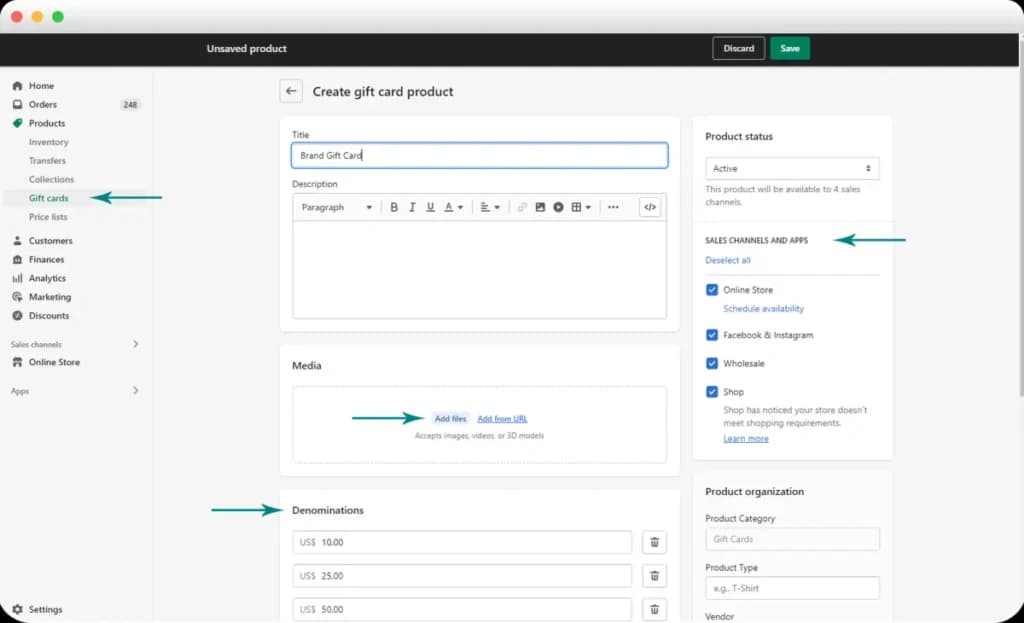Open the Paragraph style dropdown
The height and width of the screenshot is (623, 1024).
(x=336, y=207)
